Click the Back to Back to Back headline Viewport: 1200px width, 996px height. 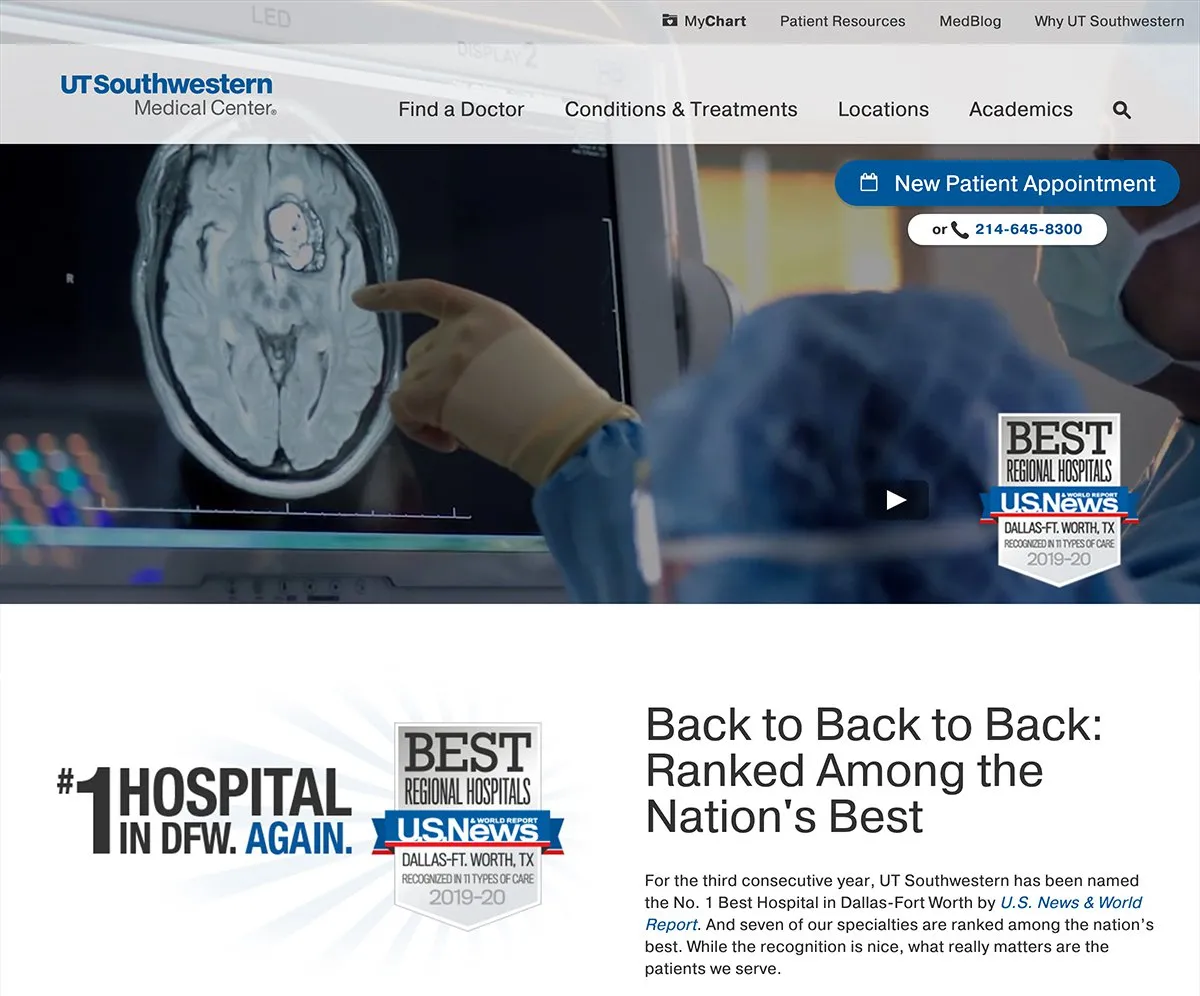873,770
